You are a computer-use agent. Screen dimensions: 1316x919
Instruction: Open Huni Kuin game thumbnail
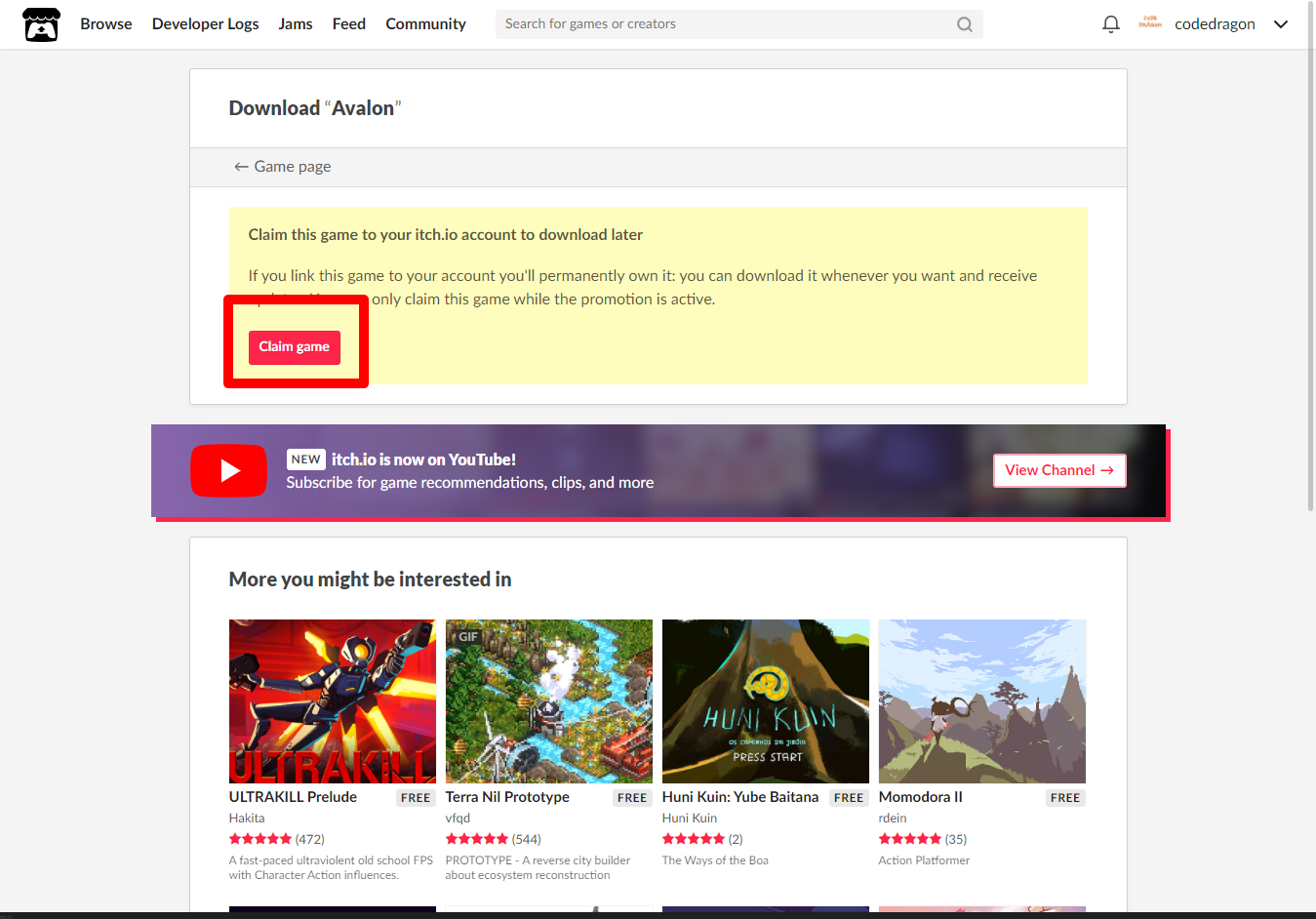[766, 701]
